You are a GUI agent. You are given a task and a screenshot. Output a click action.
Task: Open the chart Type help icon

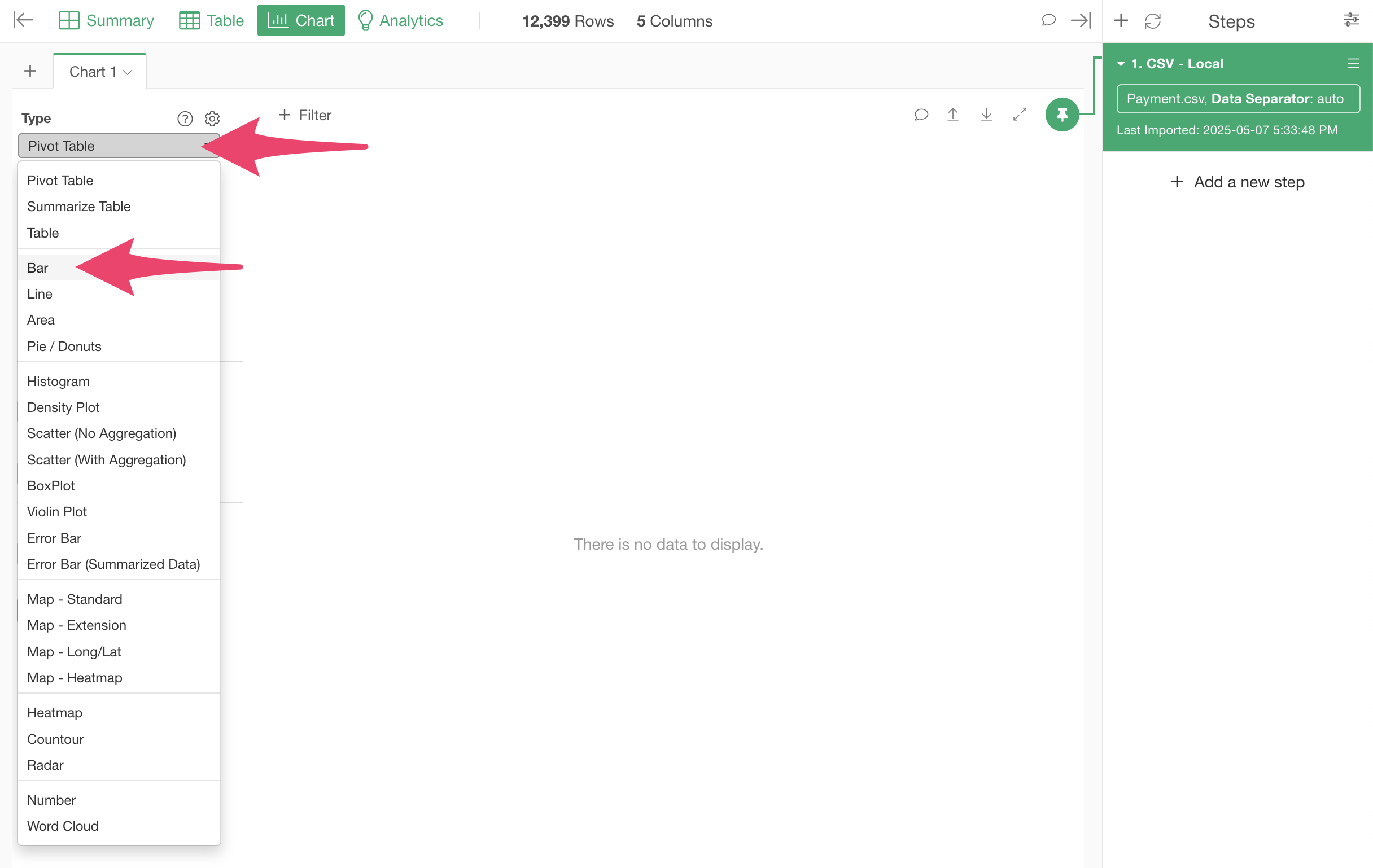coord(185,119)
